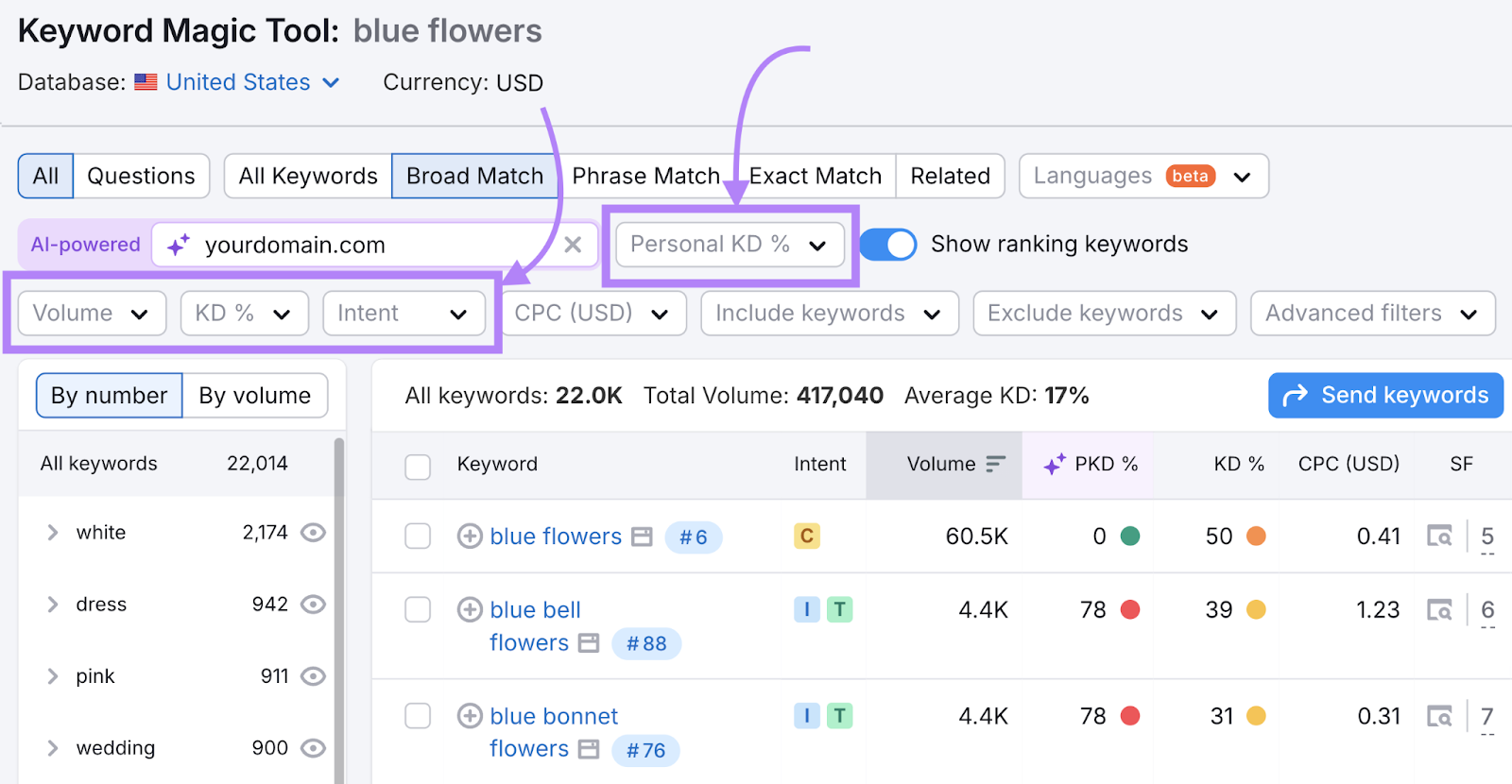Viewport: 1512px width, 784px height.
Task: Click the plus icon beside blue bell flowers
Action: point(470,609)
